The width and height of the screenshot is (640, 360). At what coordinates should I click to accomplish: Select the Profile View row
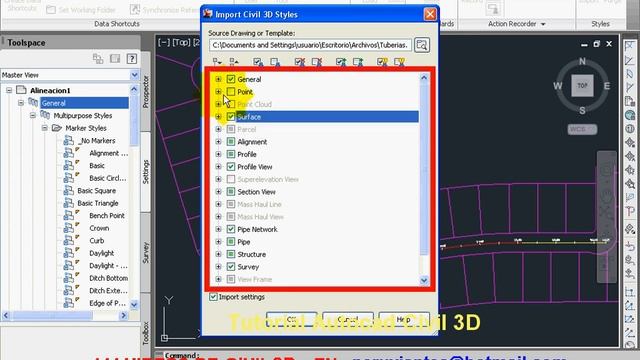click(x=255, y=167)
